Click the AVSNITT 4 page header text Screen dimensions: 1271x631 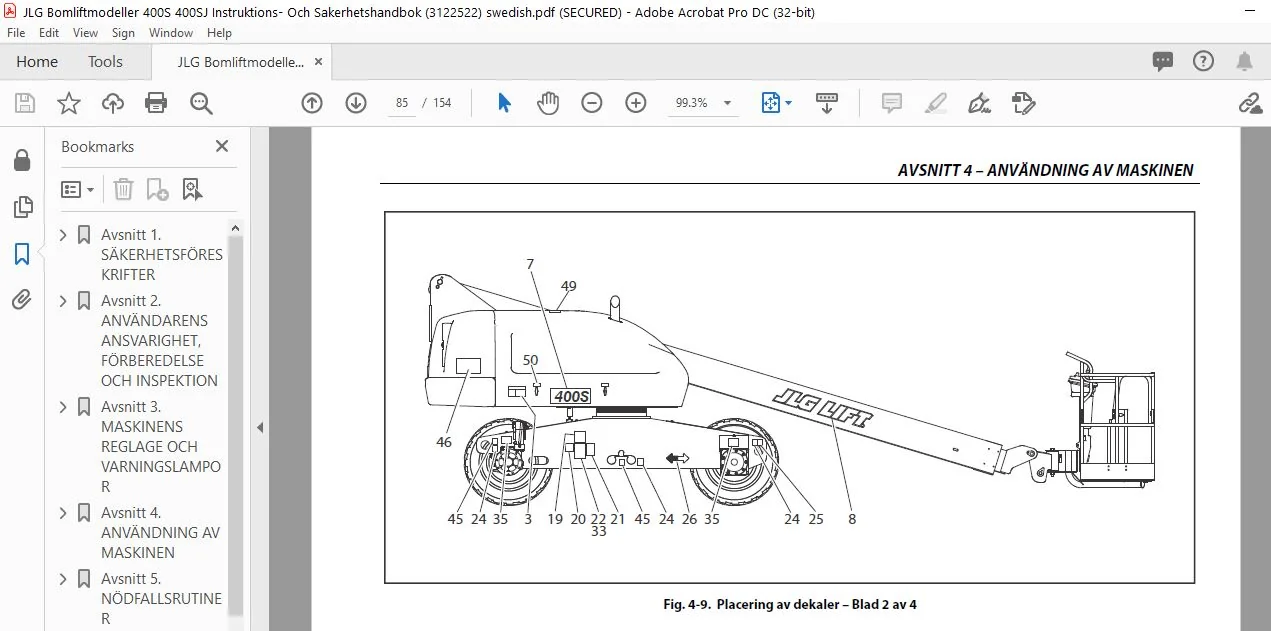pyautogui.click(x=1045, y=170)
